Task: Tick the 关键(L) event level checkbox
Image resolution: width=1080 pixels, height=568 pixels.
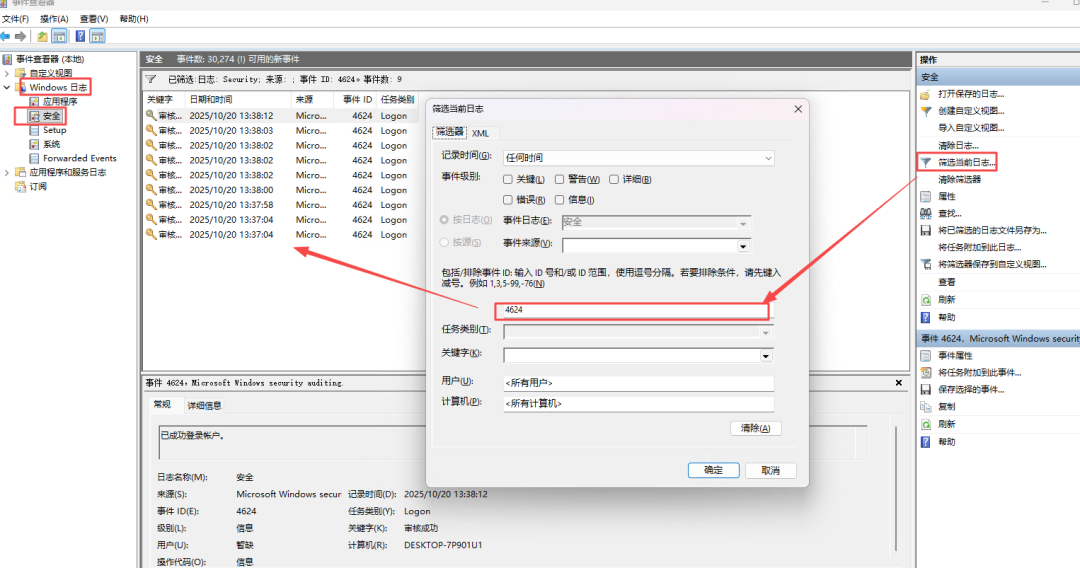Action: 508,180
